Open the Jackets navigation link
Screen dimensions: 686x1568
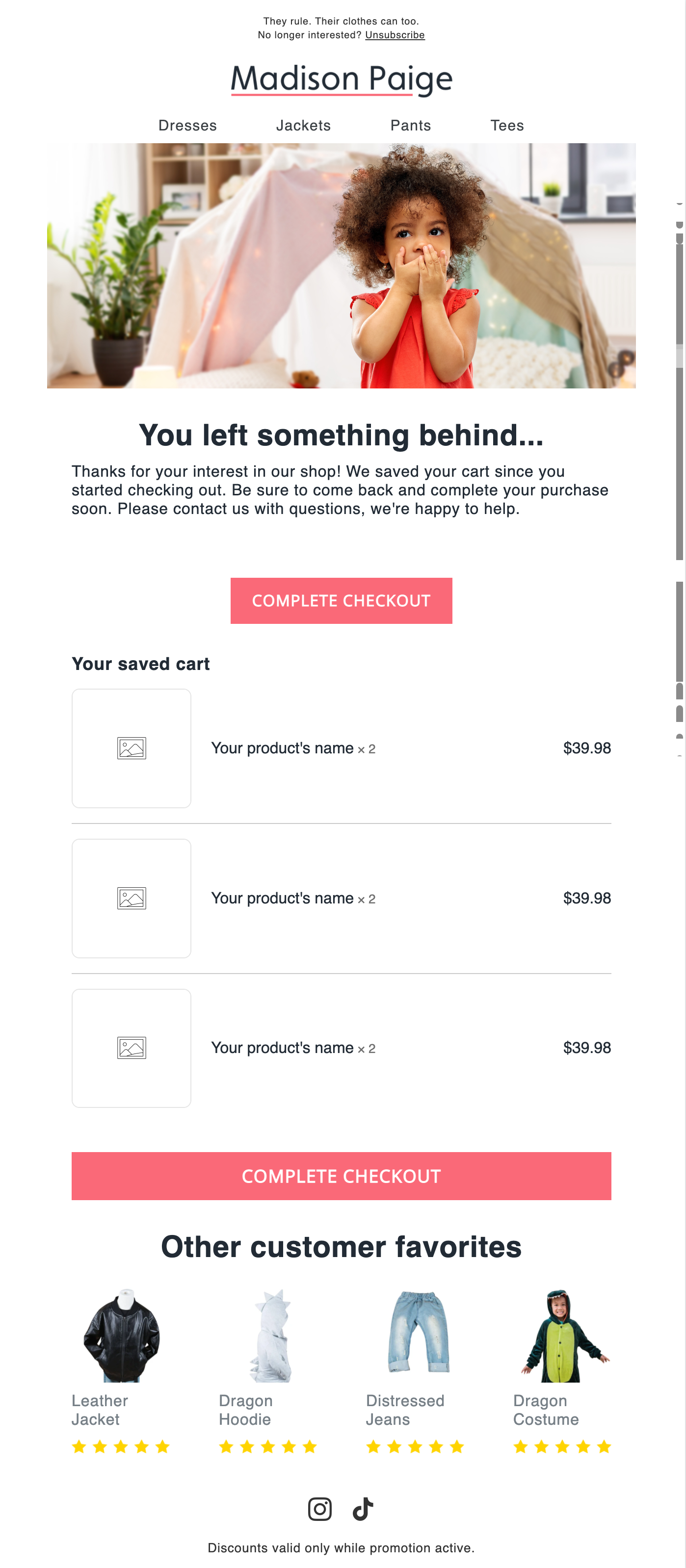pyautogui.click(x=303, y=126)
